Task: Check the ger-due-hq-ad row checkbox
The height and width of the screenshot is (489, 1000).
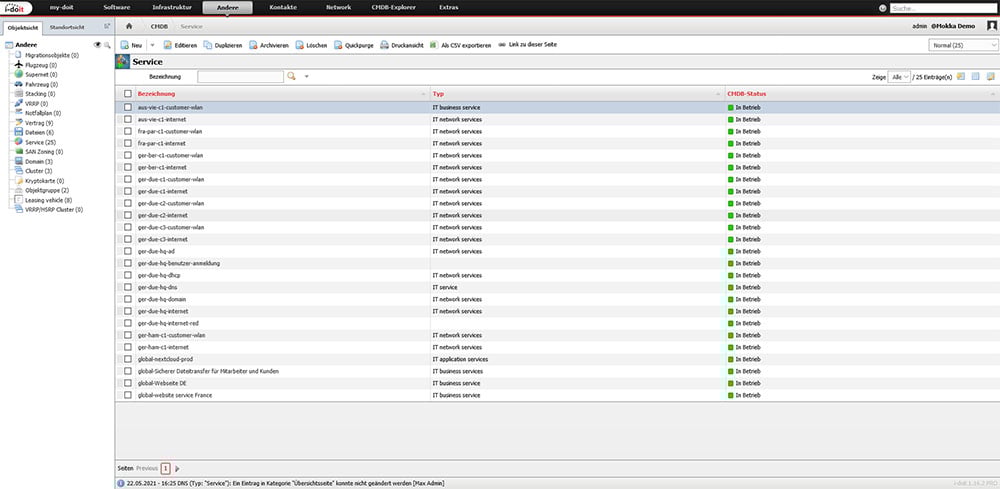Action: [128, 251]
